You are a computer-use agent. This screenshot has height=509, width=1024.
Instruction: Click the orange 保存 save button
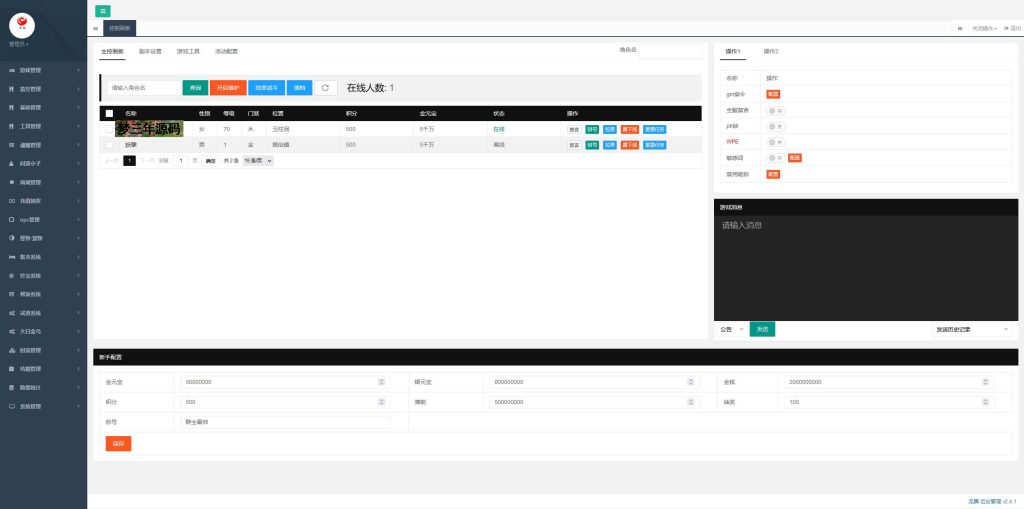[x=118, y=444]
